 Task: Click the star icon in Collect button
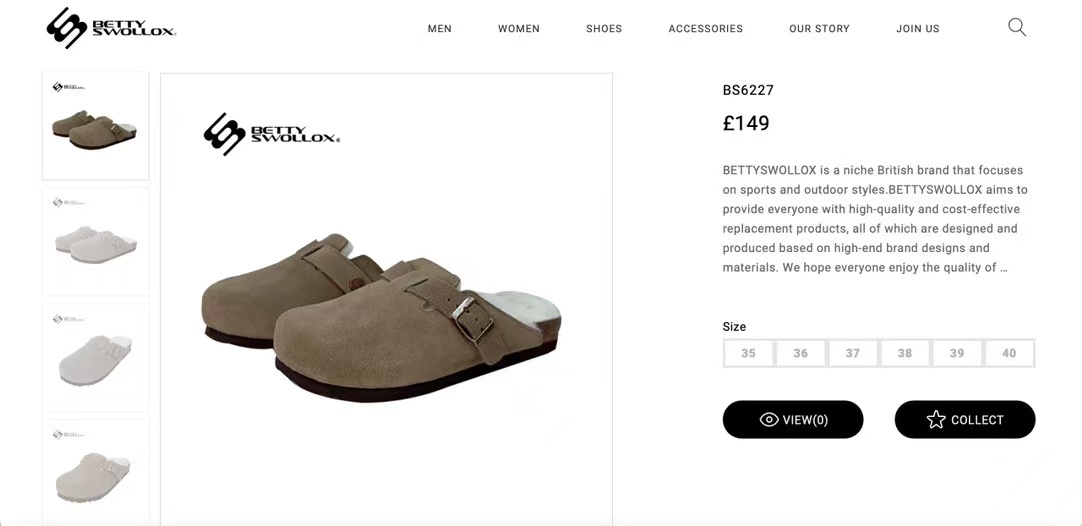coord(936,420)
